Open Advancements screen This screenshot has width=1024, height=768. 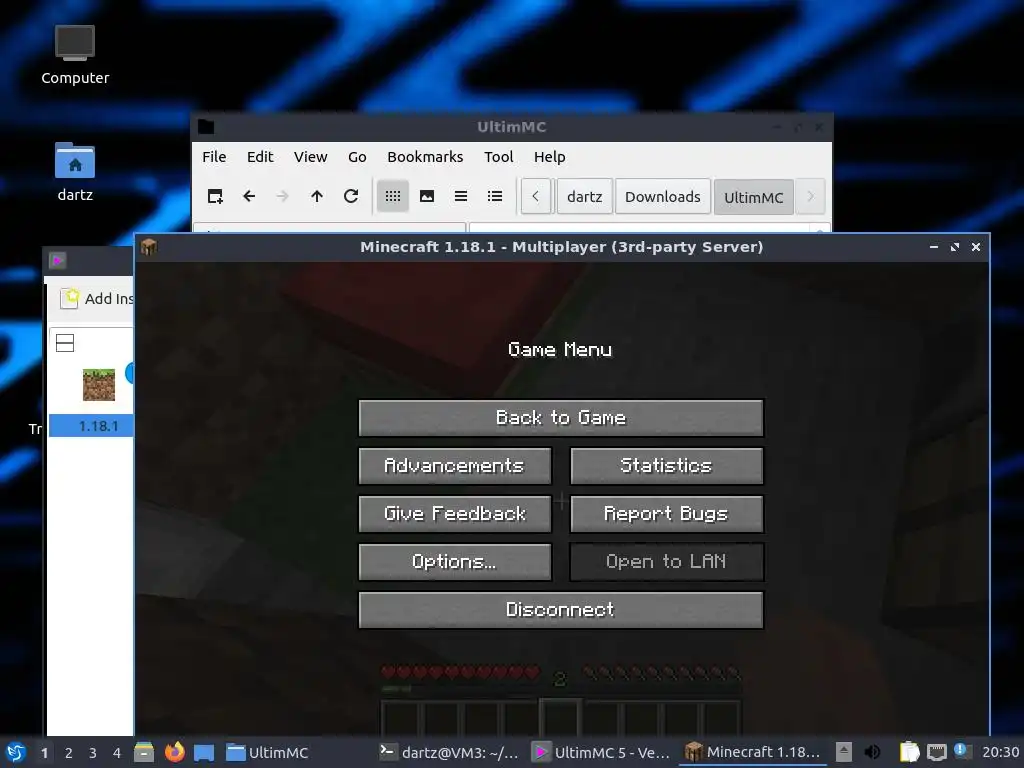(x=455, y=466)
